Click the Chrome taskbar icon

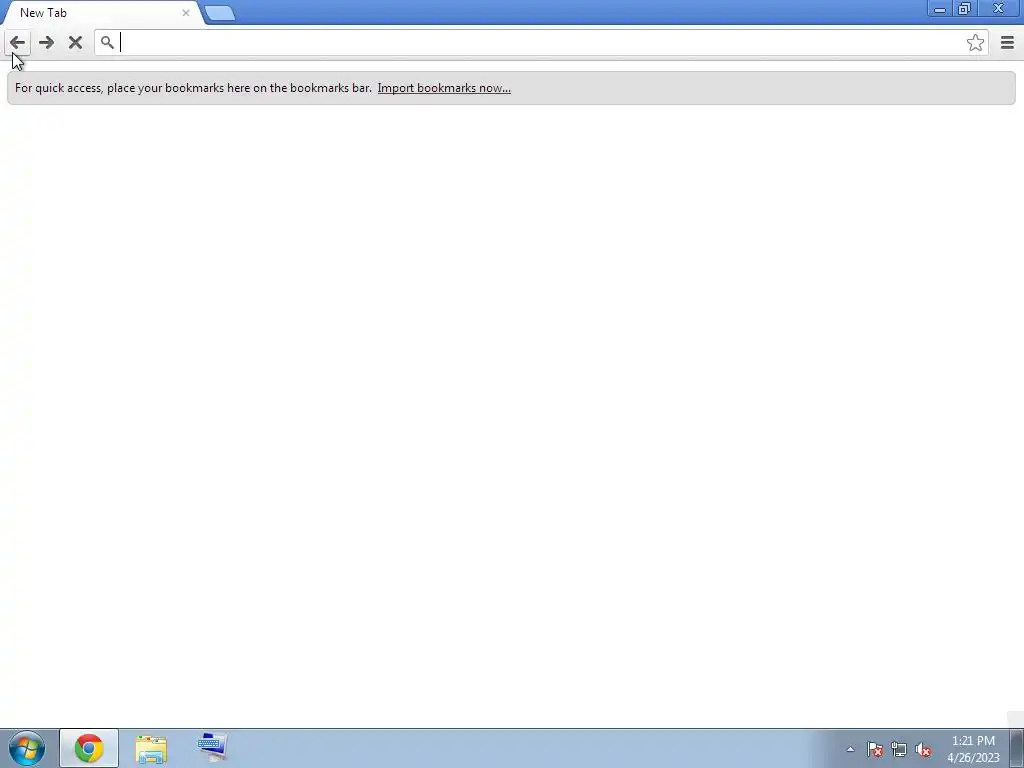[89, 748]
